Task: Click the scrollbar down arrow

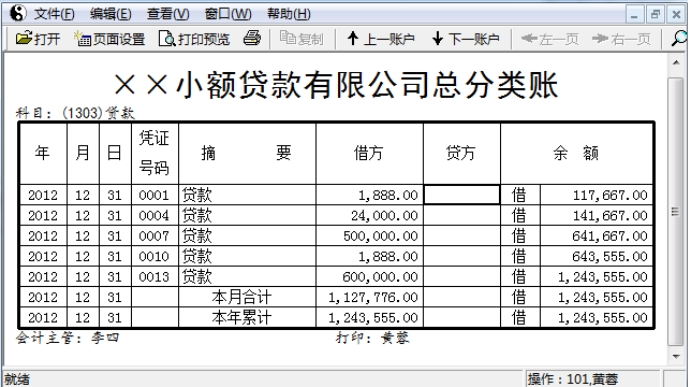Action: pyautogui.click(x=676, y=356)
